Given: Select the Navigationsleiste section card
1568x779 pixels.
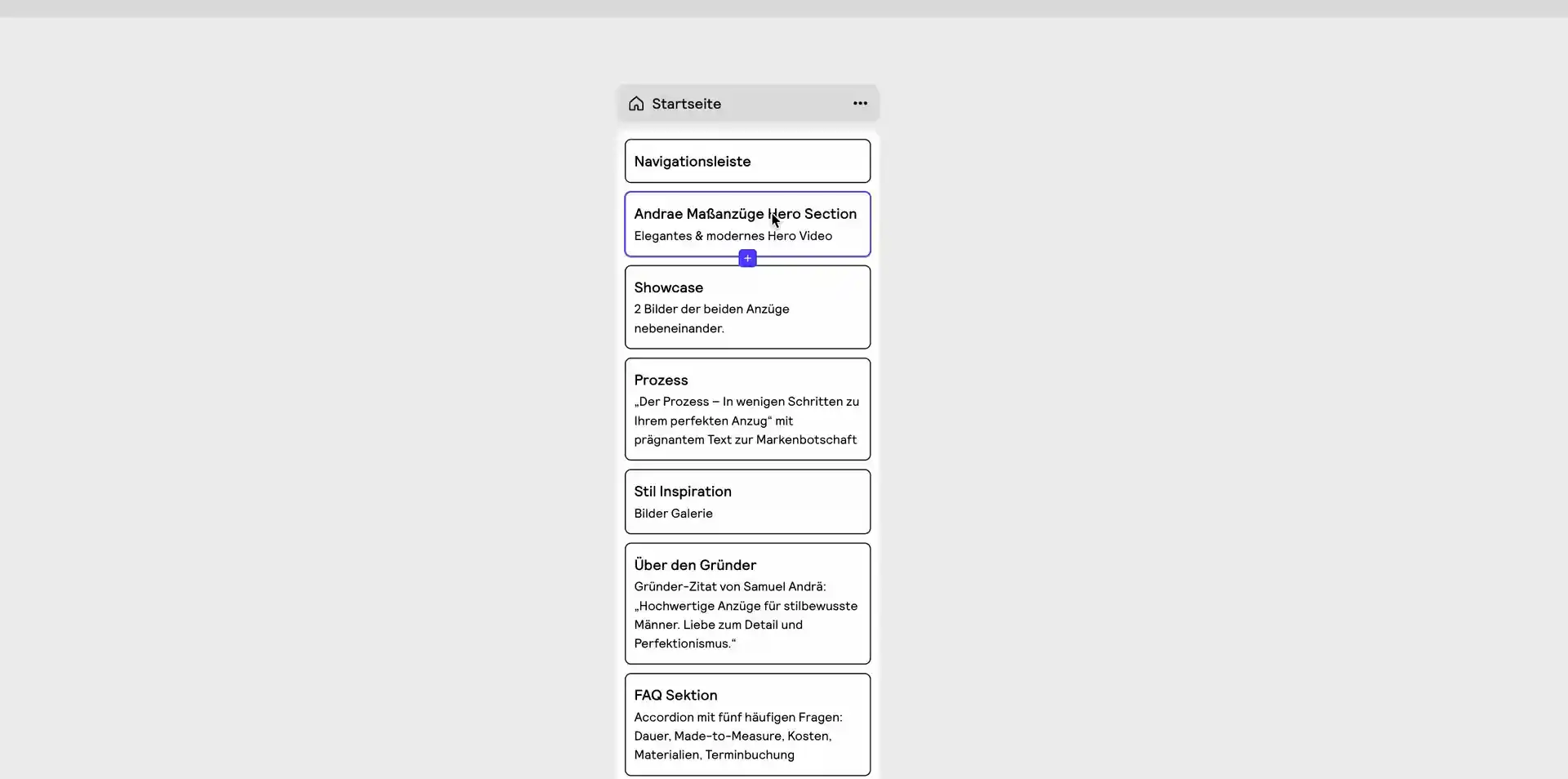Looking at the screenshot, I should point(746,161).
